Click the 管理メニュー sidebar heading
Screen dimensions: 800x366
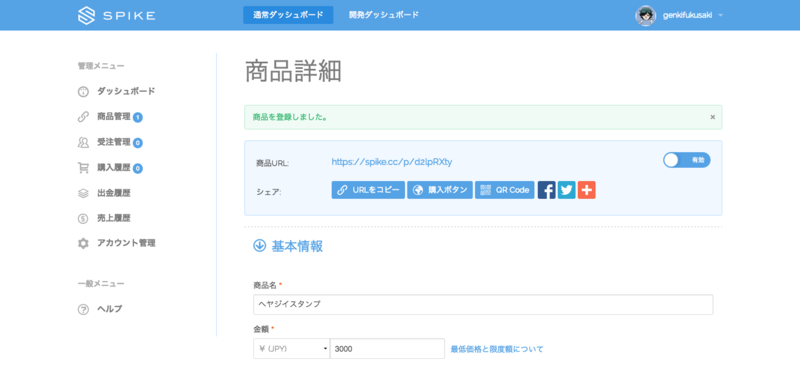point(101,66)
